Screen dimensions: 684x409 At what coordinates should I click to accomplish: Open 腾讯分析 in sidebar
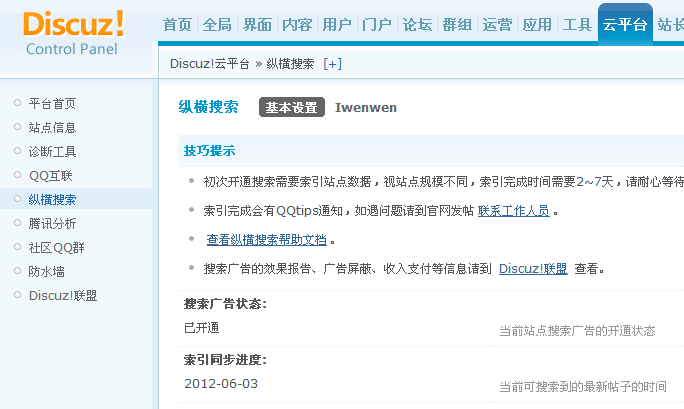pos(52,223)
